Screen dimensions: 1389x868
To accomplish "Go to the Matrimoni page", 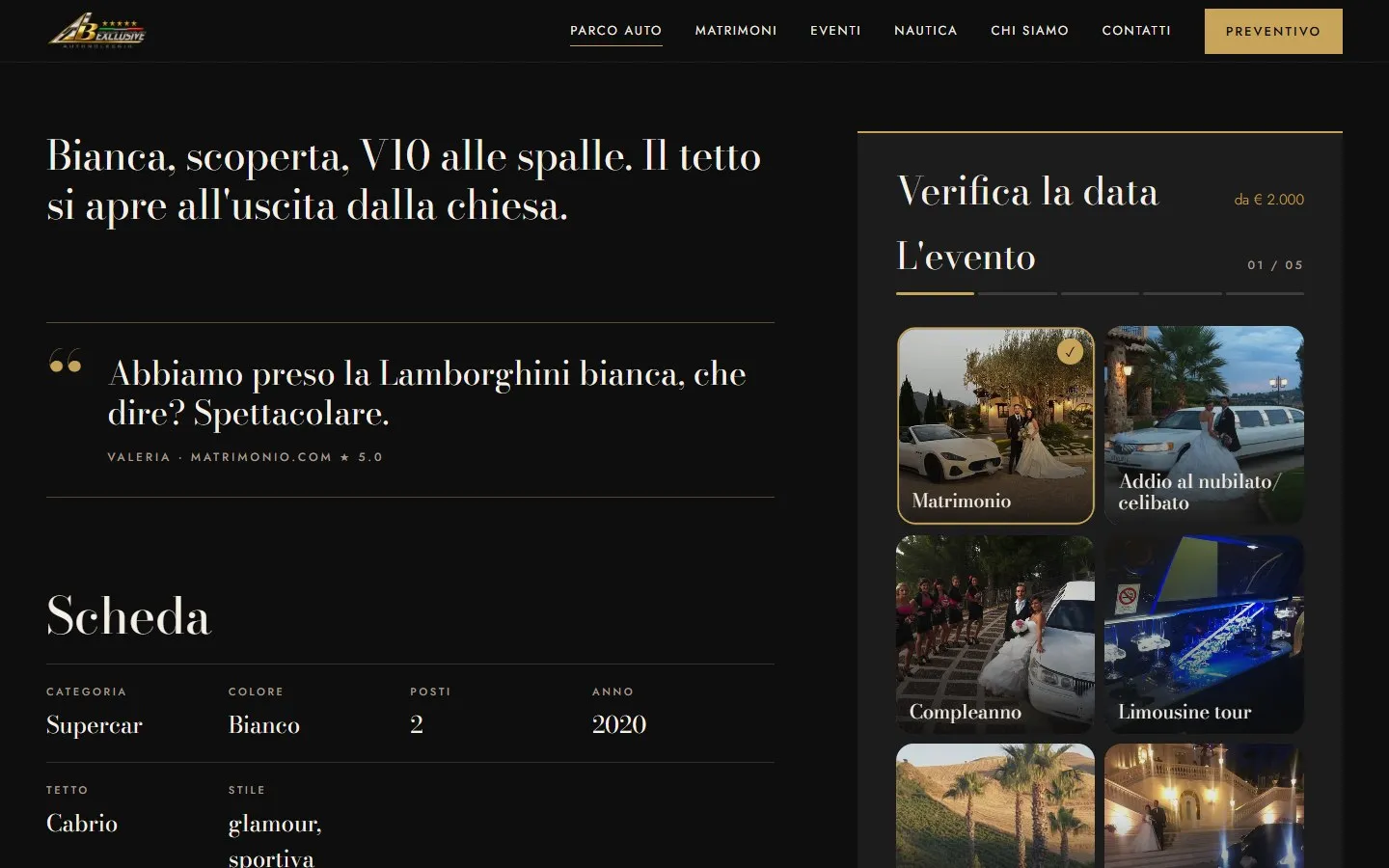I will (x=736, y=31).
